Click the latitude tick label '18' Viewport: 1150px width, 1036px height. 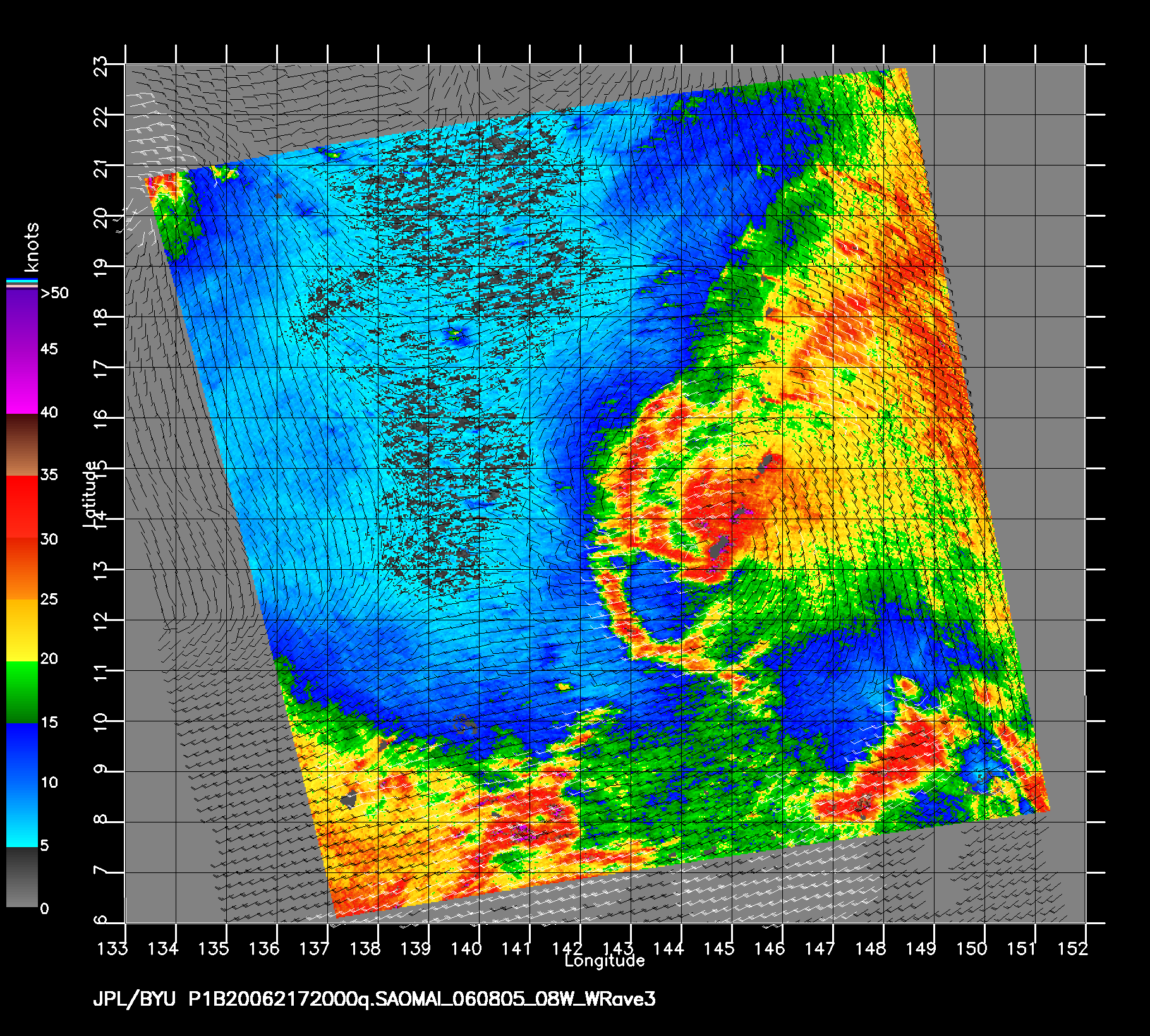[101, 319]
